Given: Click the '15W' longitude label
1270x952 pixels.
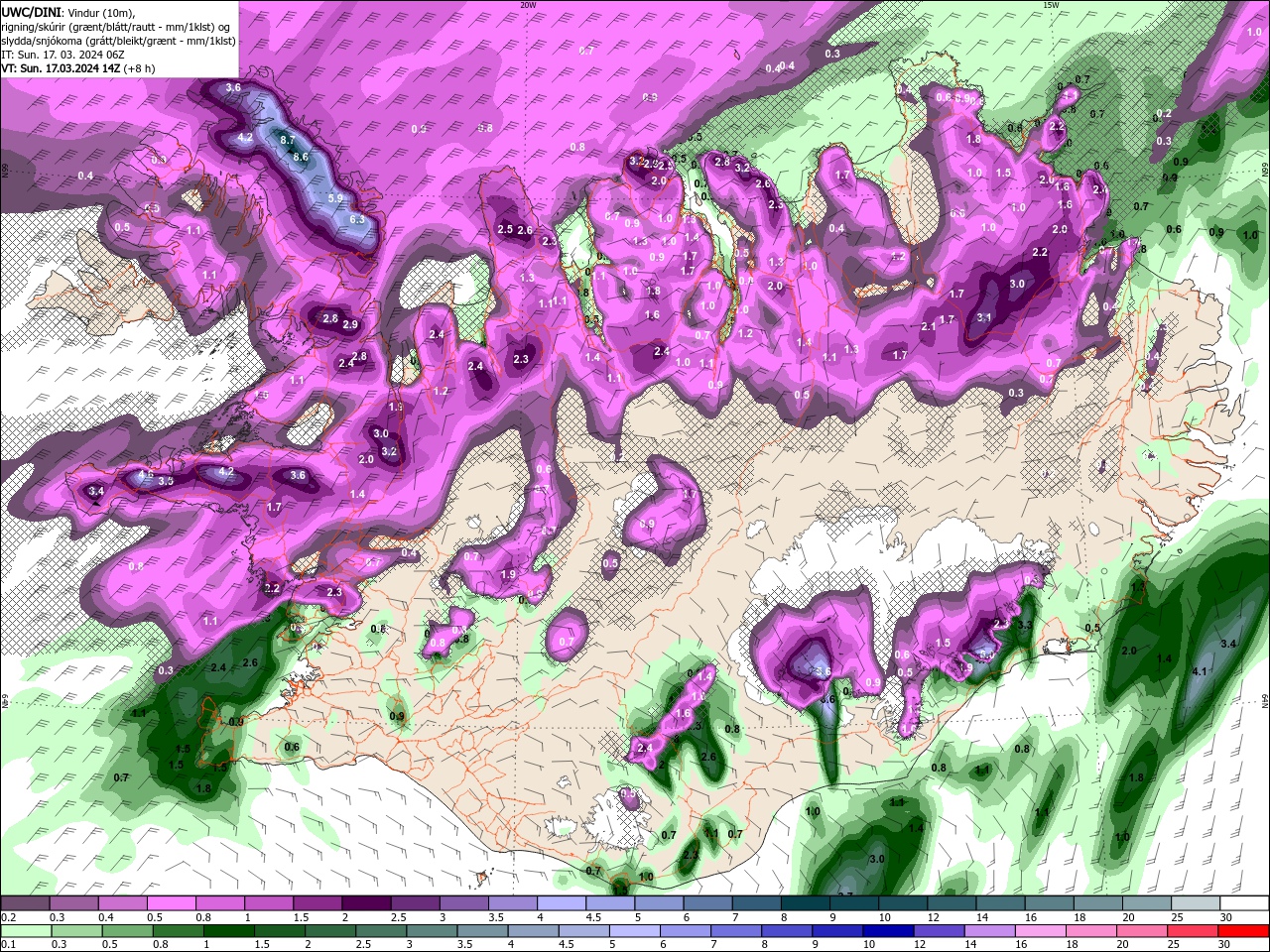Looking at the screenshot, I should 1051,5.
